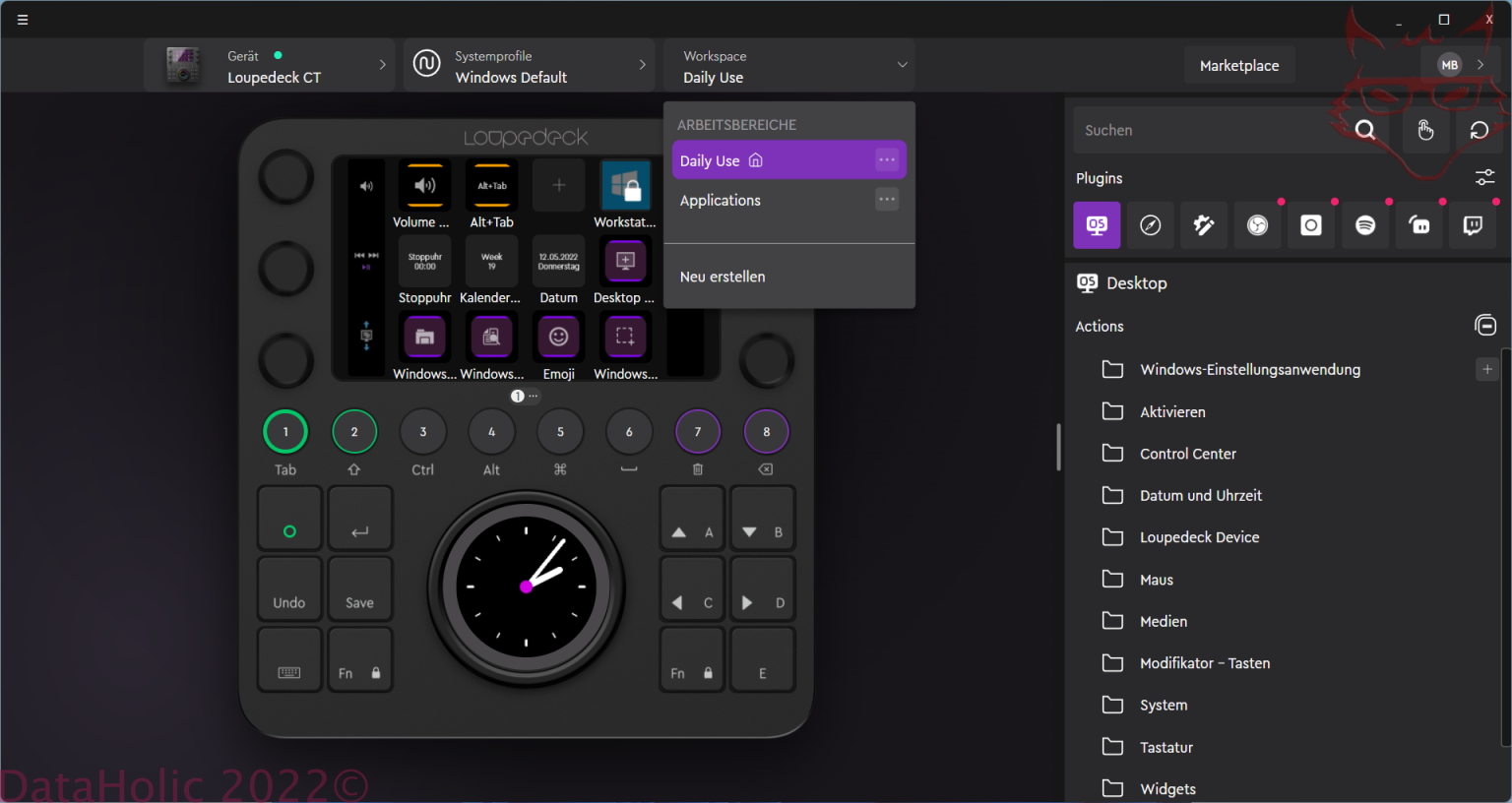Open the Spotify plugin
This screenshot has width=1512, height=803.
click(1365, 225)
